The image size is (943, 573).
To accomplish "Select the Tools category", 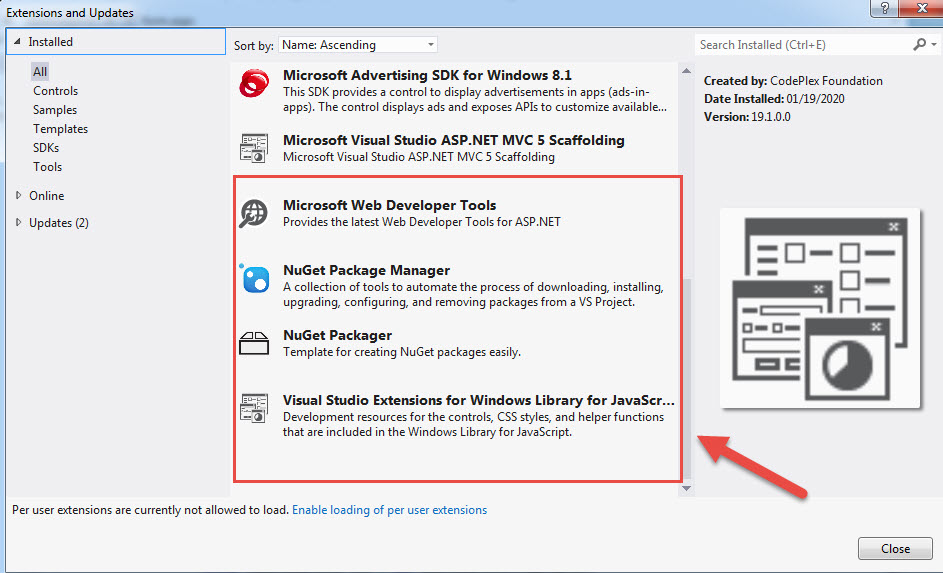I will [x=48, y=167].
